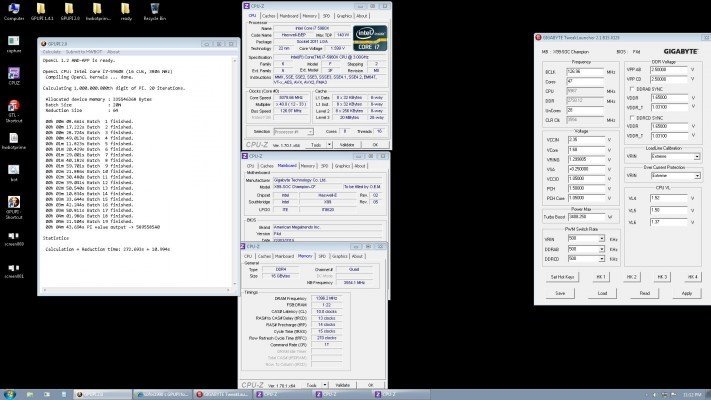Click the VCCIN voltage input field

coord(586,140)
